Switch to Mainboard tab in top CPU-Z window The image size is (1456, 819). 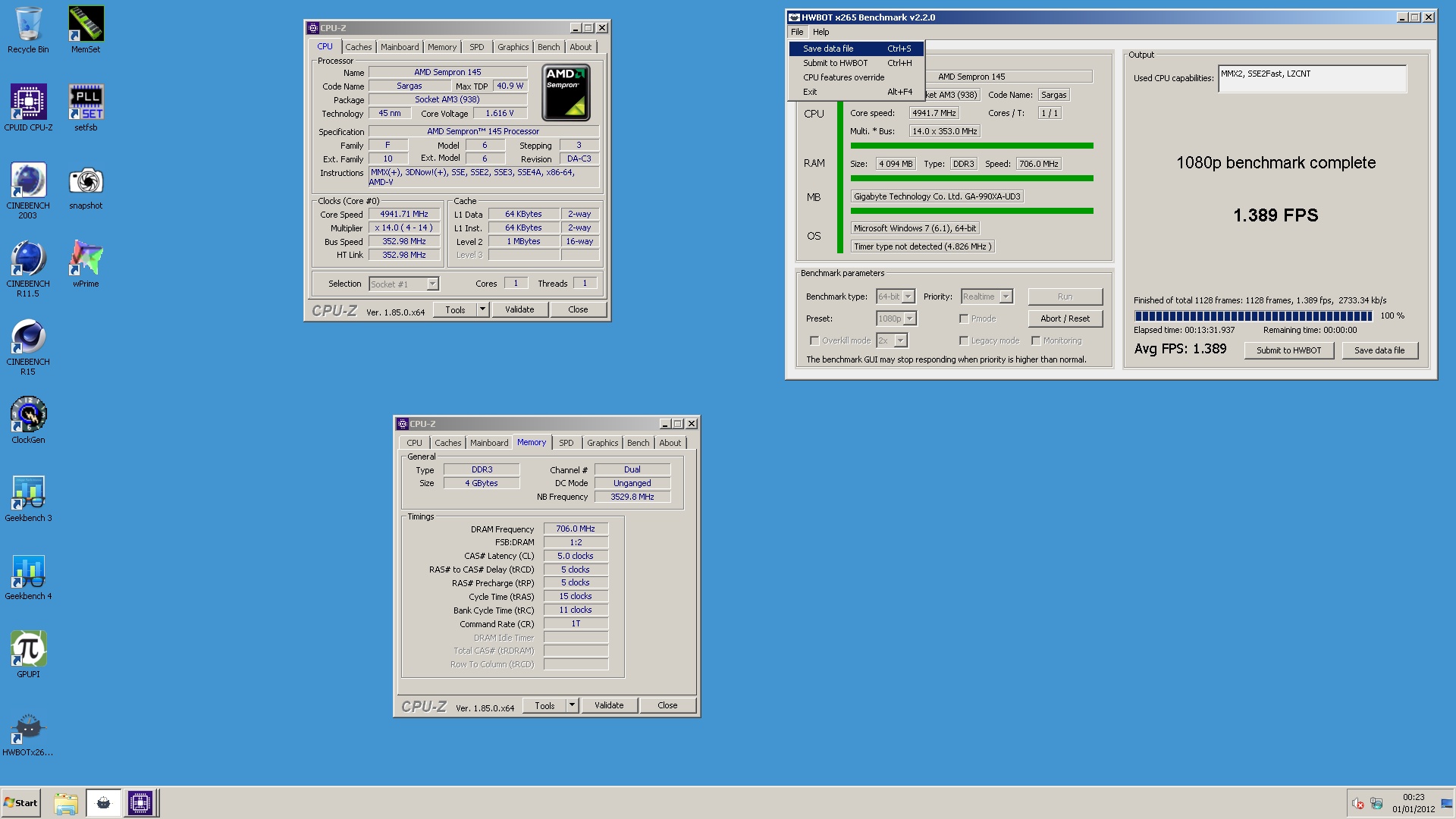[x=400, y=47]
